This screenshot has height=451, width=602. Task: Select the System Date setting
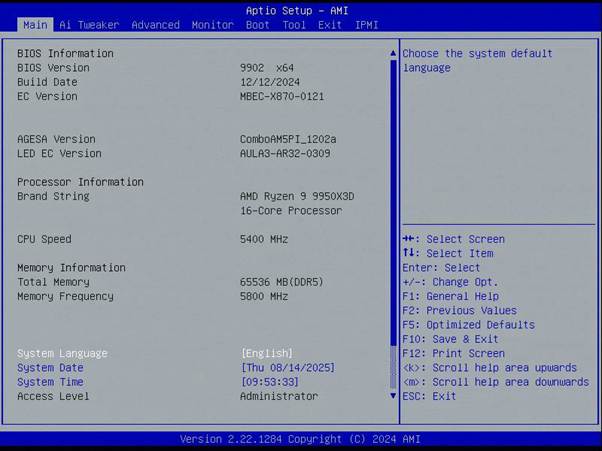point(50,368)
